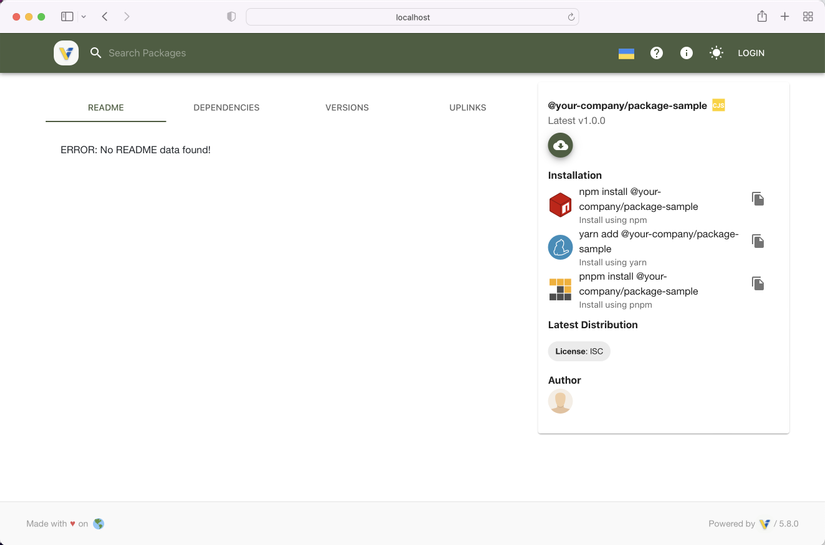Click the earth globe icon in footer
Viewport: 825px width, 545px height.
tap(98, 524)
